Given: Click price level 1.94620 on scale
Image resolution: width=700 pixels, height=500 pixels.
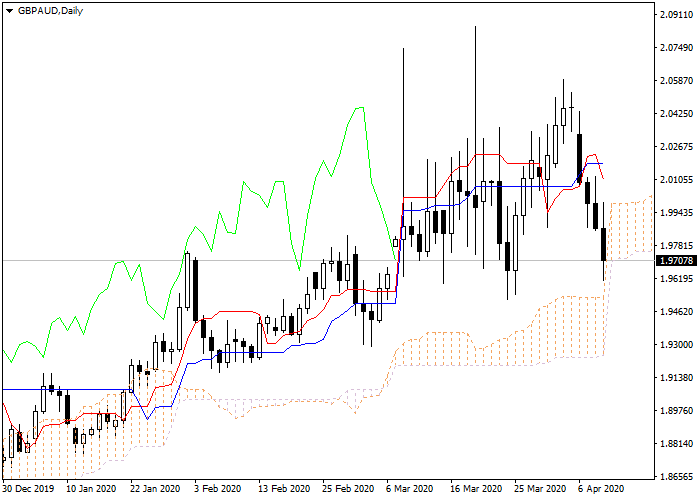Looking at the screenshot, I should coord(676,312).
